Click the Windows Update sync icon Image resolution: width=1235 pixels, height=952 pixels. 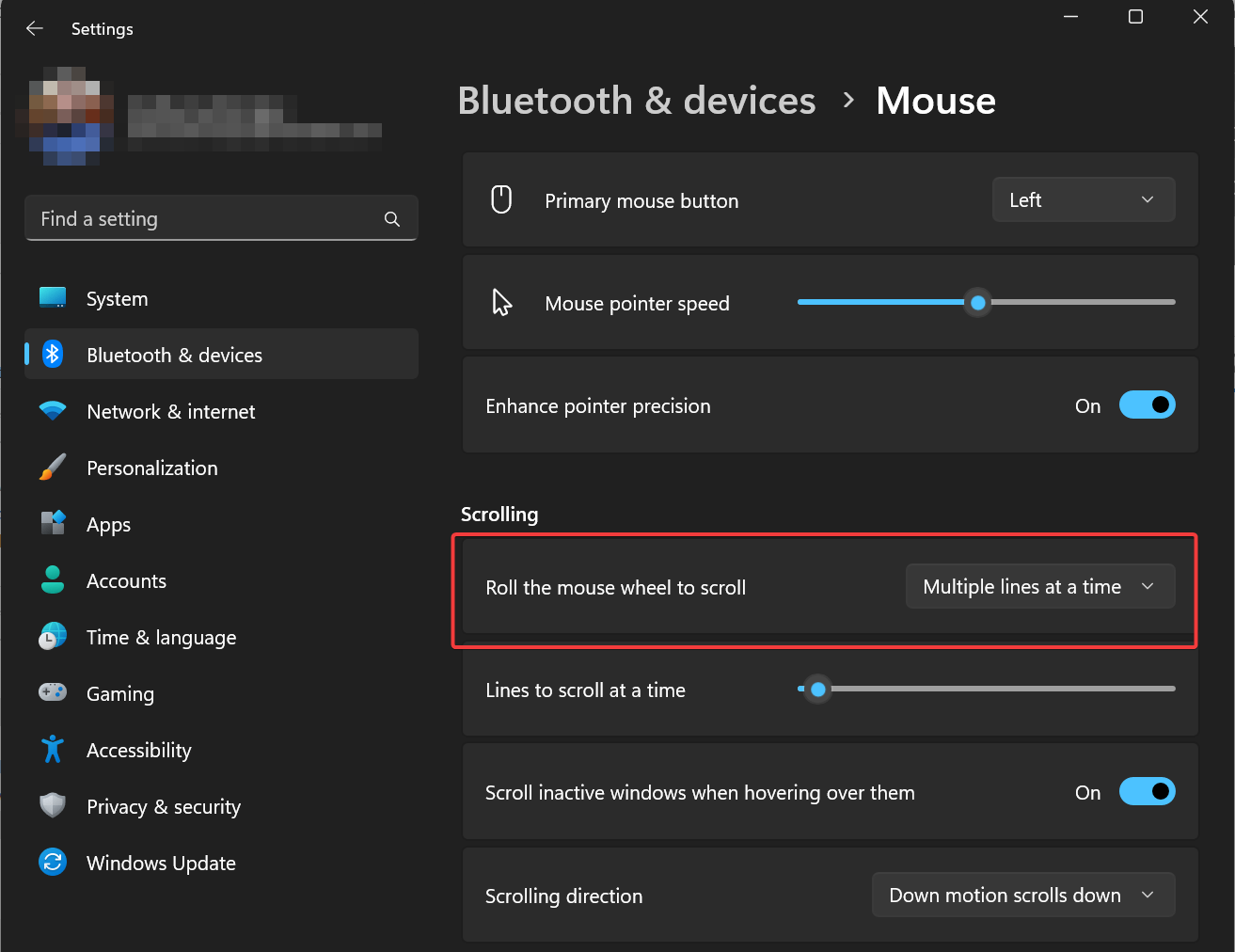point(53,863)
